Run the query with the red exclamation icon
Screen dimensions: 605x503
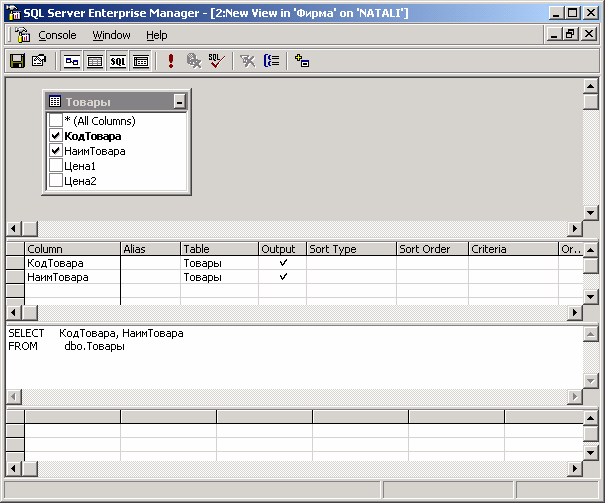point(171,61)
